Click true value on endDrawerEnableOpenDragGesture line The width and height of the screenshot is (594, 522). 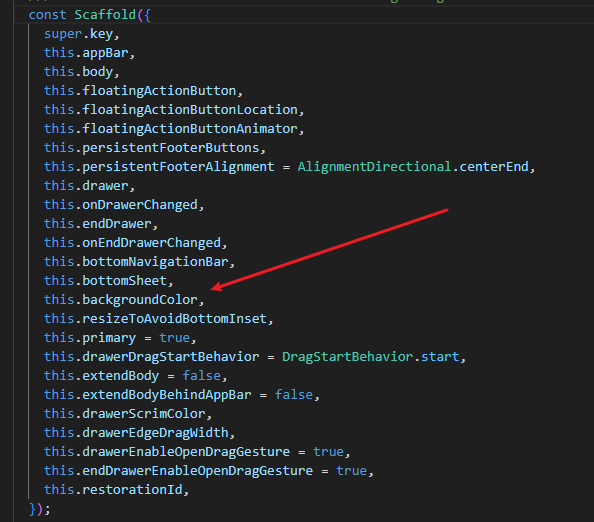coord(352,470)
